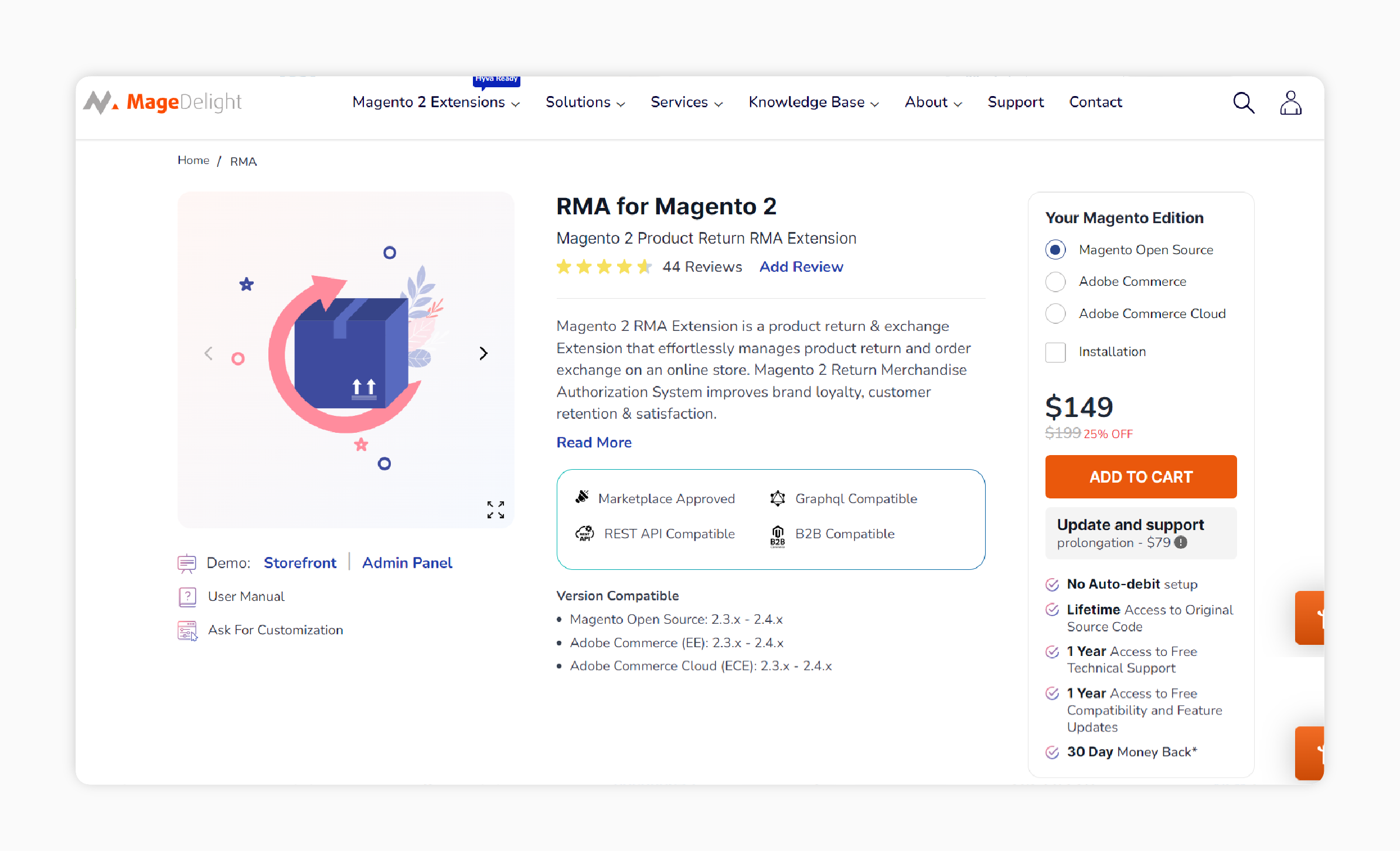Click the search icon in the header

pos(1243,102)
